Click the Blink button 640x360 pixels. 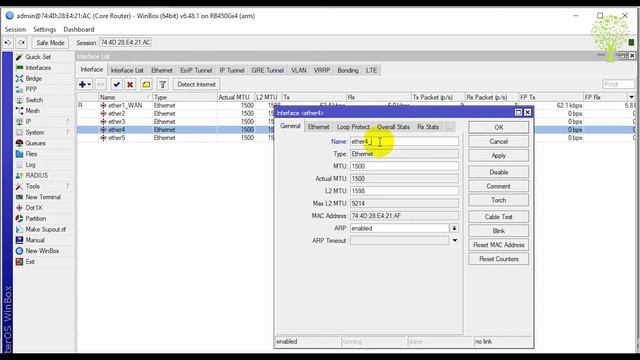[x=498, y=231]
